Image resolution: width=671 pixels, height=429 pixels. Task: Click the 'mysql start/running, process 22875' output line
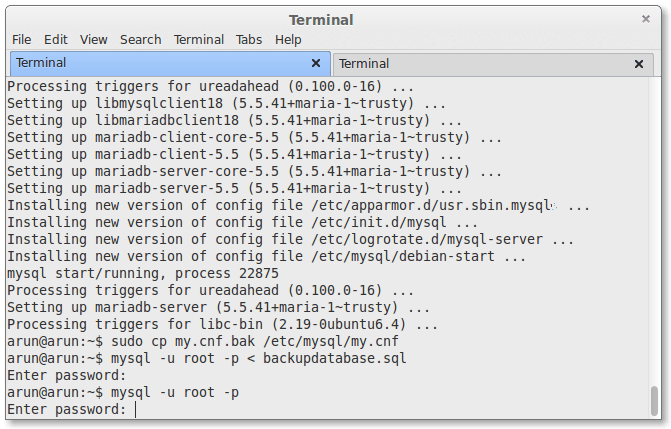tap(143, 273)
